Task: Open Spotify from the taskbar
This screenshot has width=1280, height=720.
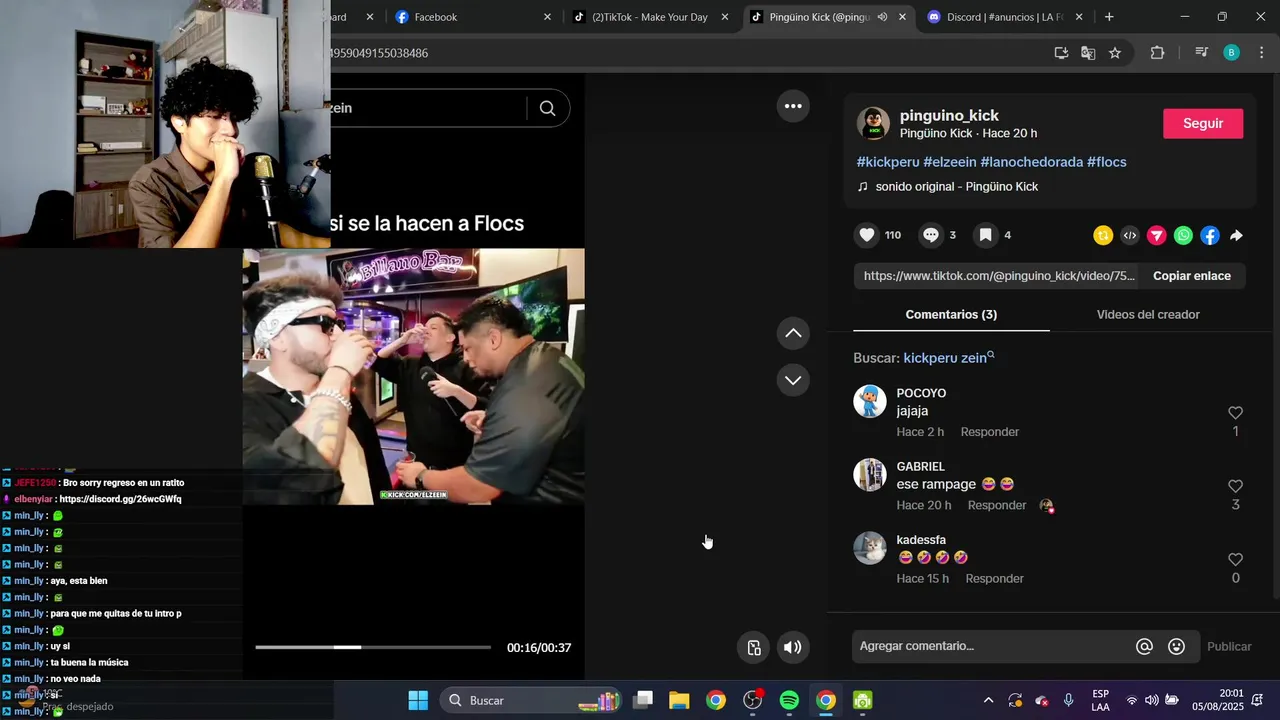Action: click(x=789, y=700)
